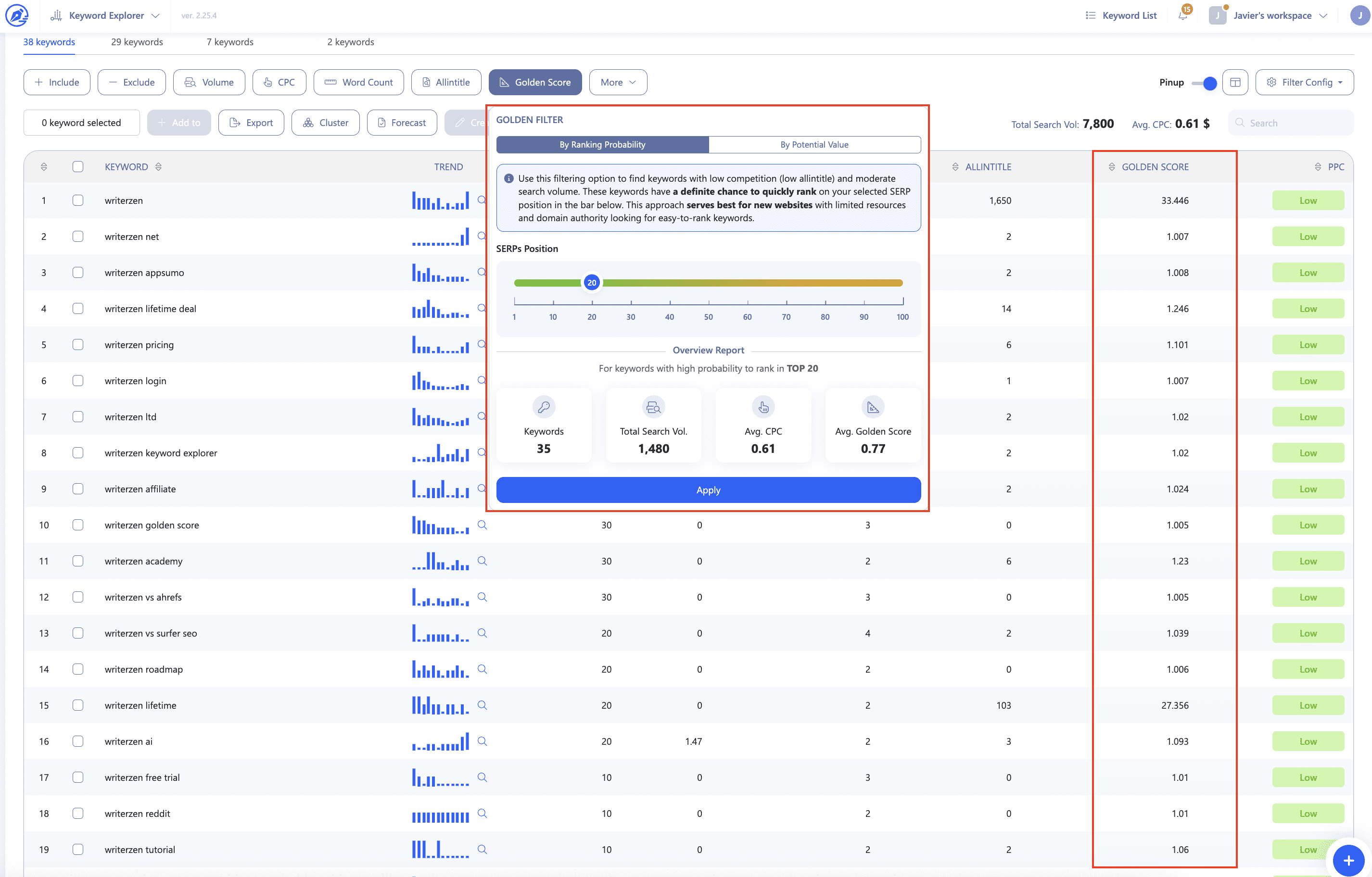This screenshot has height=877, width=1372.
Task: Click the search magnifier for writerzen roadmap
Action: pyautogui.click(x=482, y=669)
